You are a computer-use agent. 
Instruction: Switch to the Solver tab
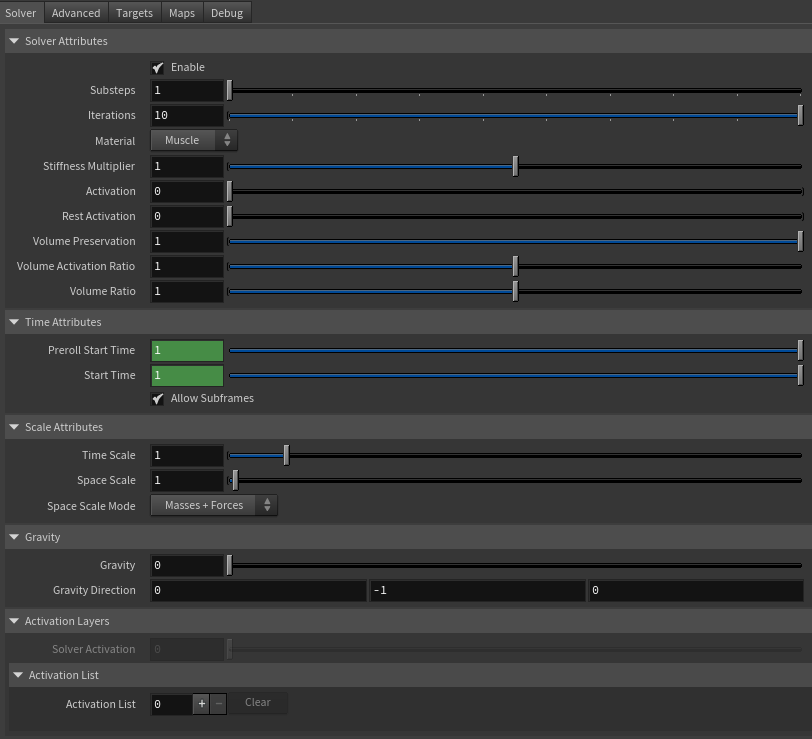[21, 13]
